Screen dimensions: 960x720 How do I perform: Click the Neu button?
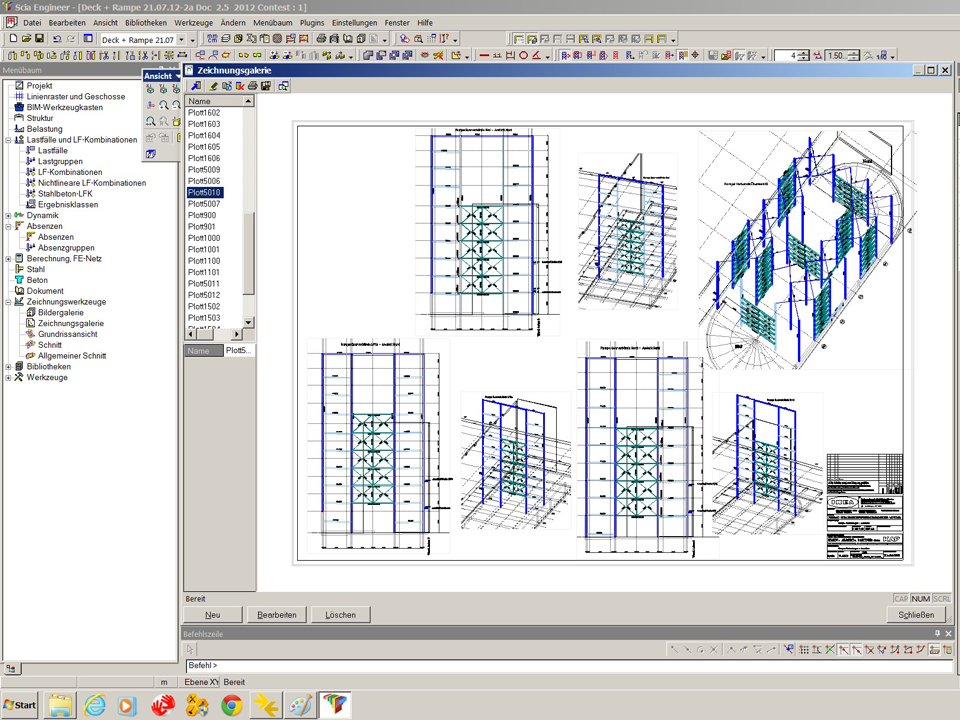(x=213, y=615)
